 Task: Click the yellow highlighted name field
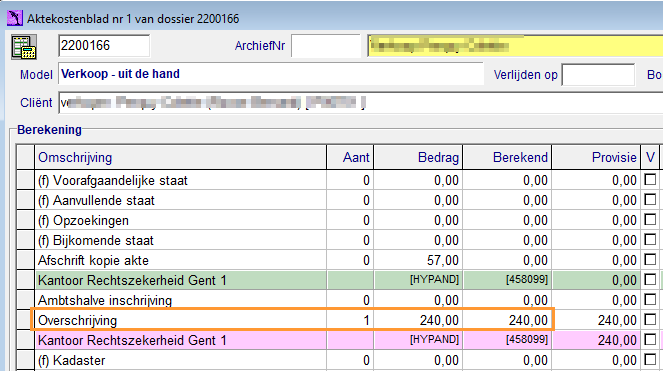(515, 46)
